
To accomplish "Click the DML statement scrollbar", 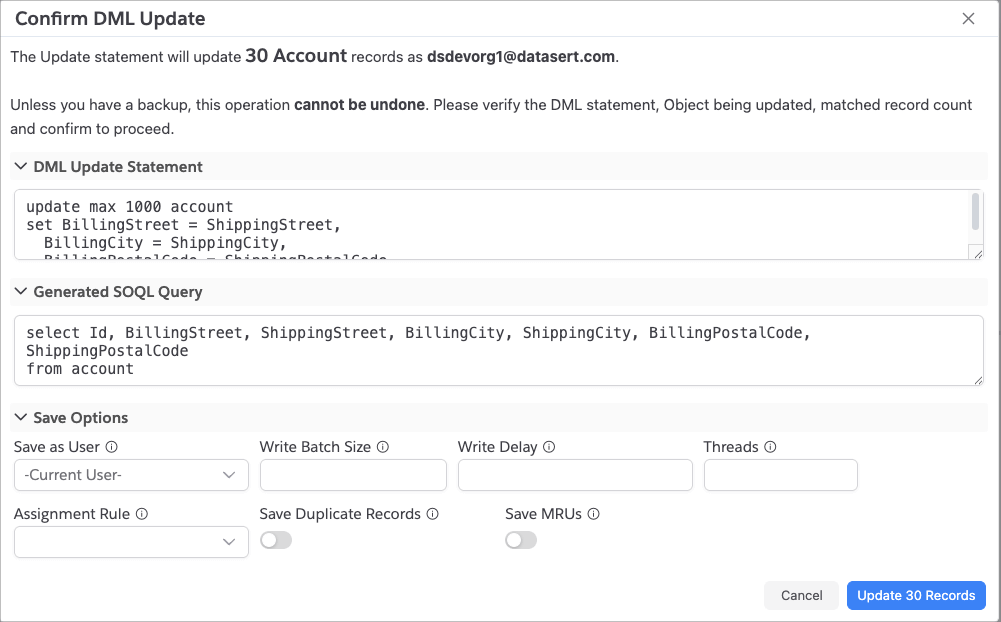I will coord(976,213).
